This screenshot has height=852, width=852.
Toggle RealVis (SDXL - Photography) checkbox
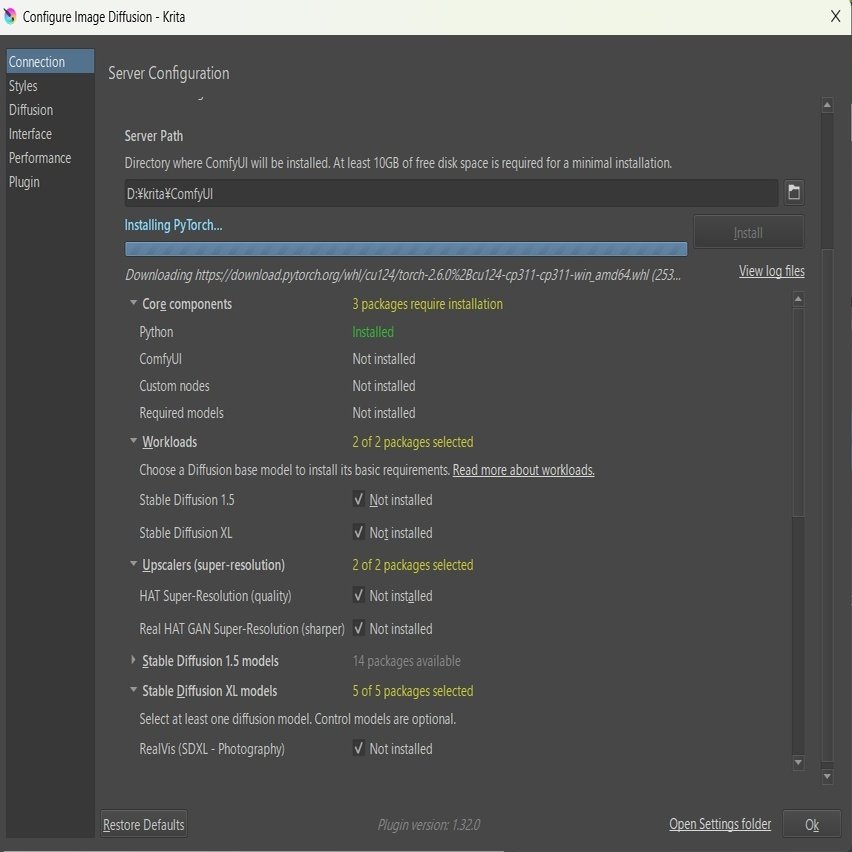coord(359,748)
